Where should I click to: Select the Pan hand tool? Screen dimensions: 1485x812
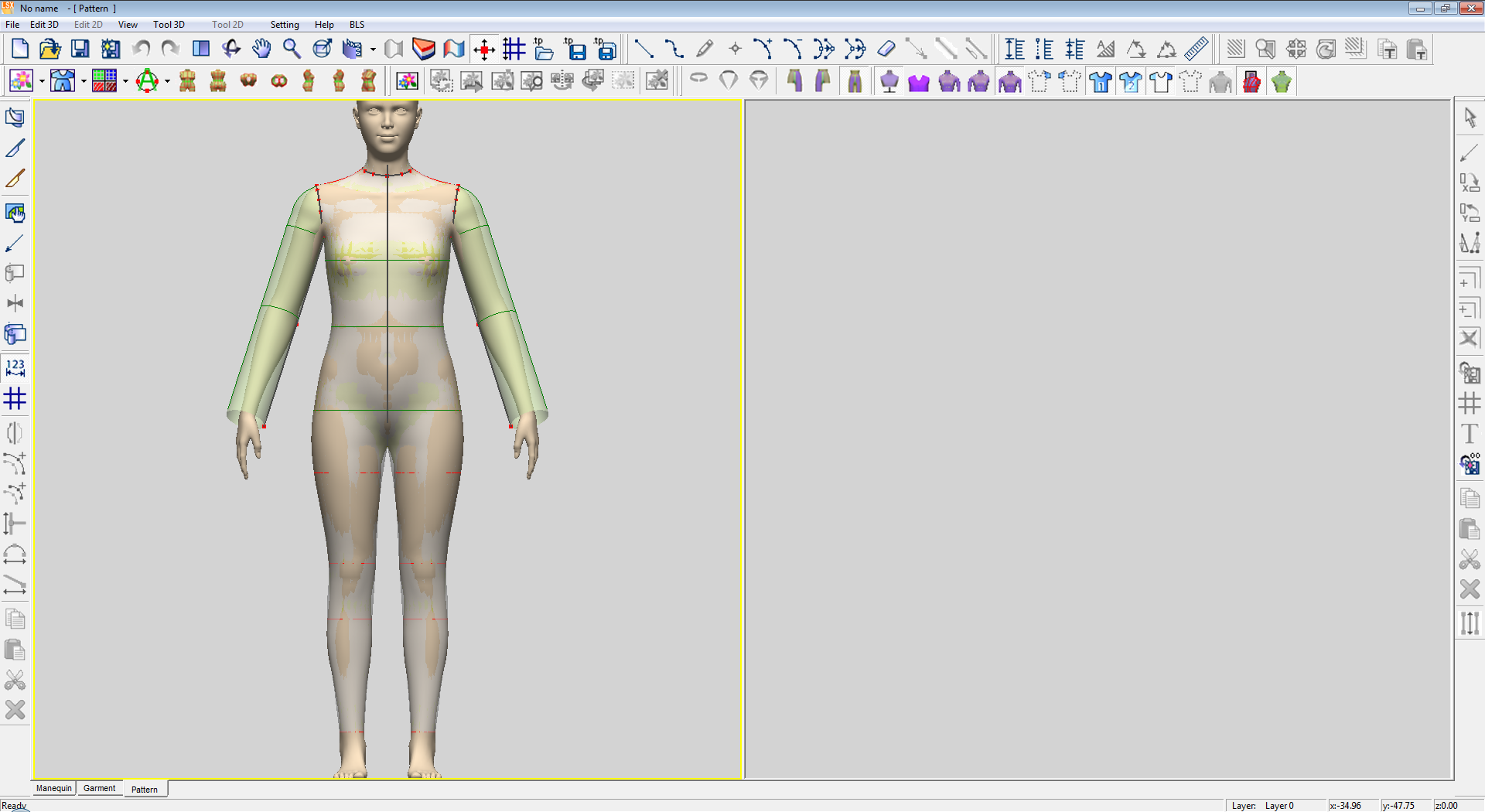261,49
